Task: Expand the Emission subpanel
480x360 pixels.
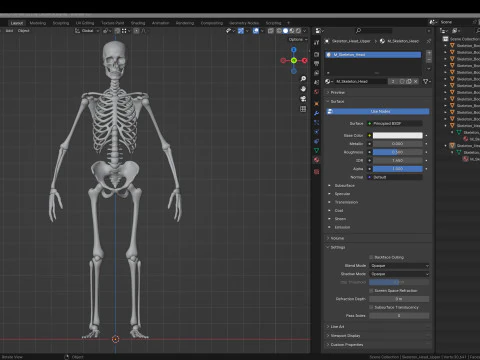Action: point(341,227)
